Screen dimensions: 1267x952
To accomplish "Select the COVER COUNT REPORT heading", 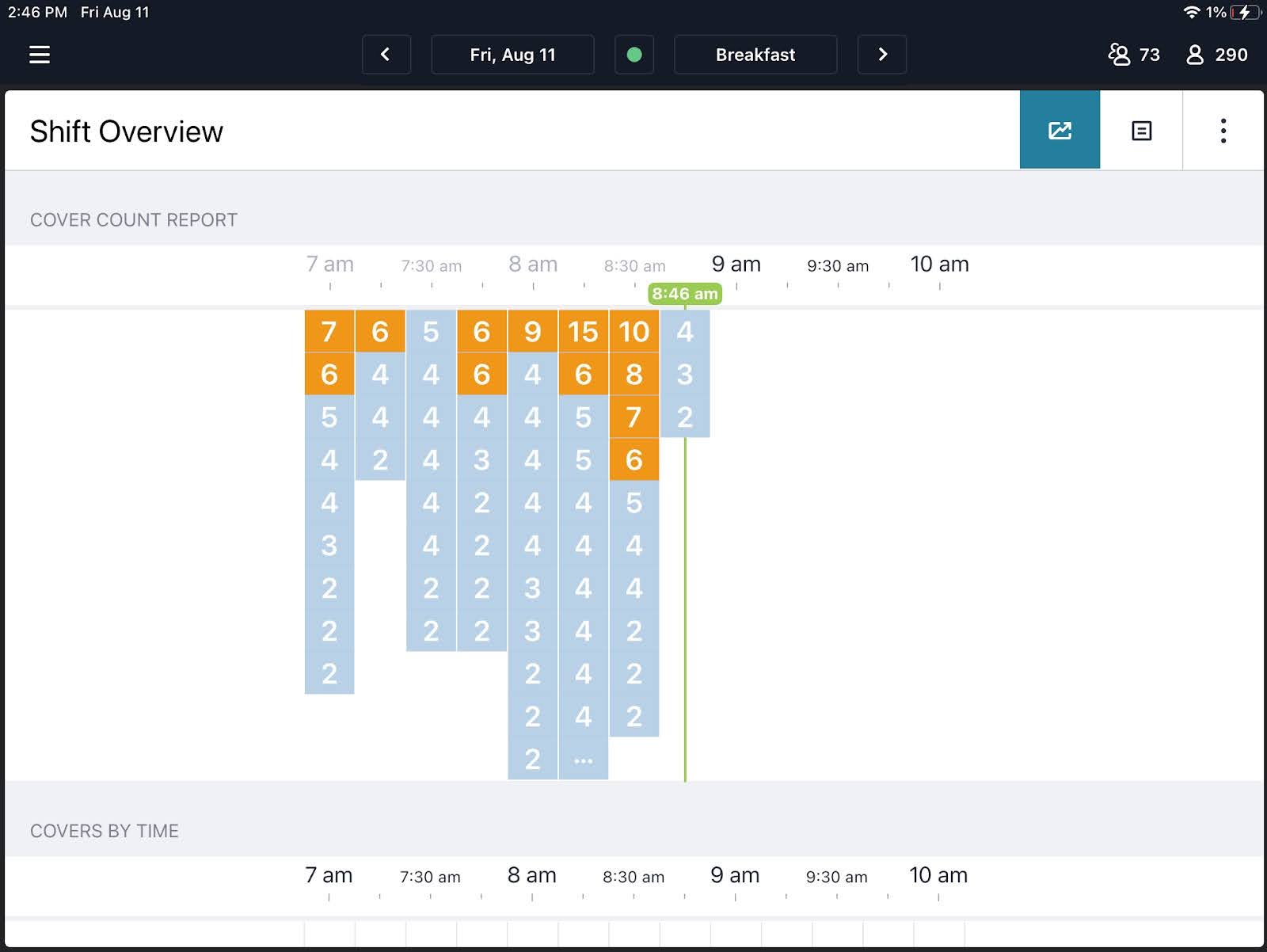I will pos(134,220).
